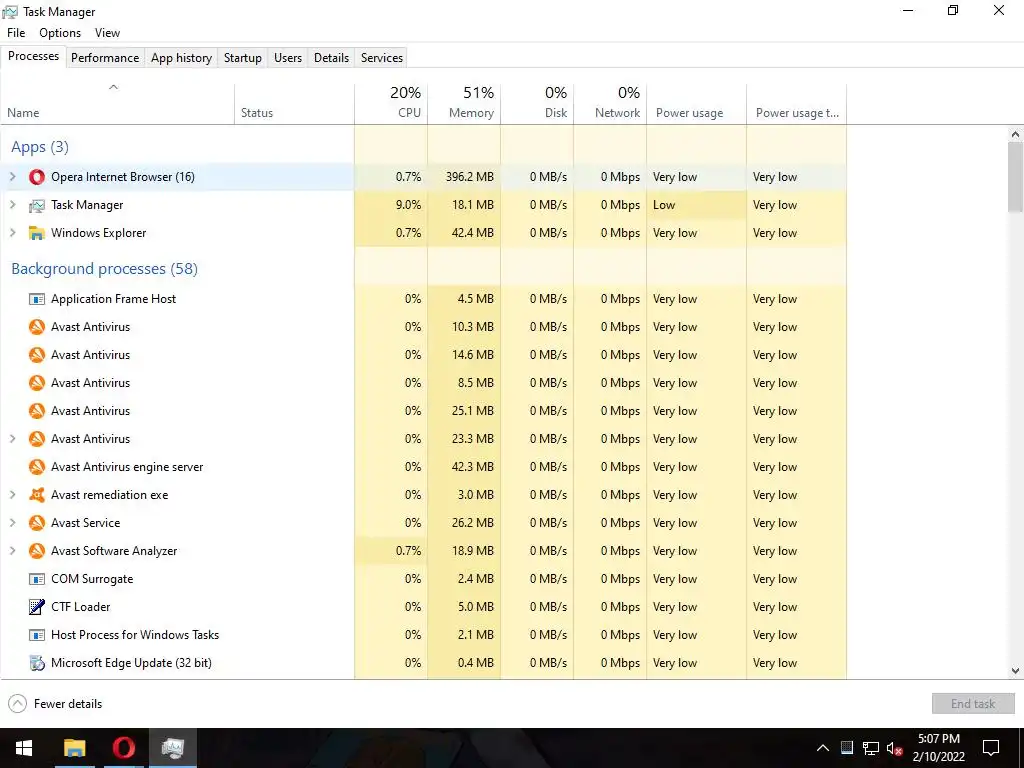Expand the Task Manager process group
The height and width of the screenshot is (768, 1024).
pyautogui.click(x=12, y=205)
